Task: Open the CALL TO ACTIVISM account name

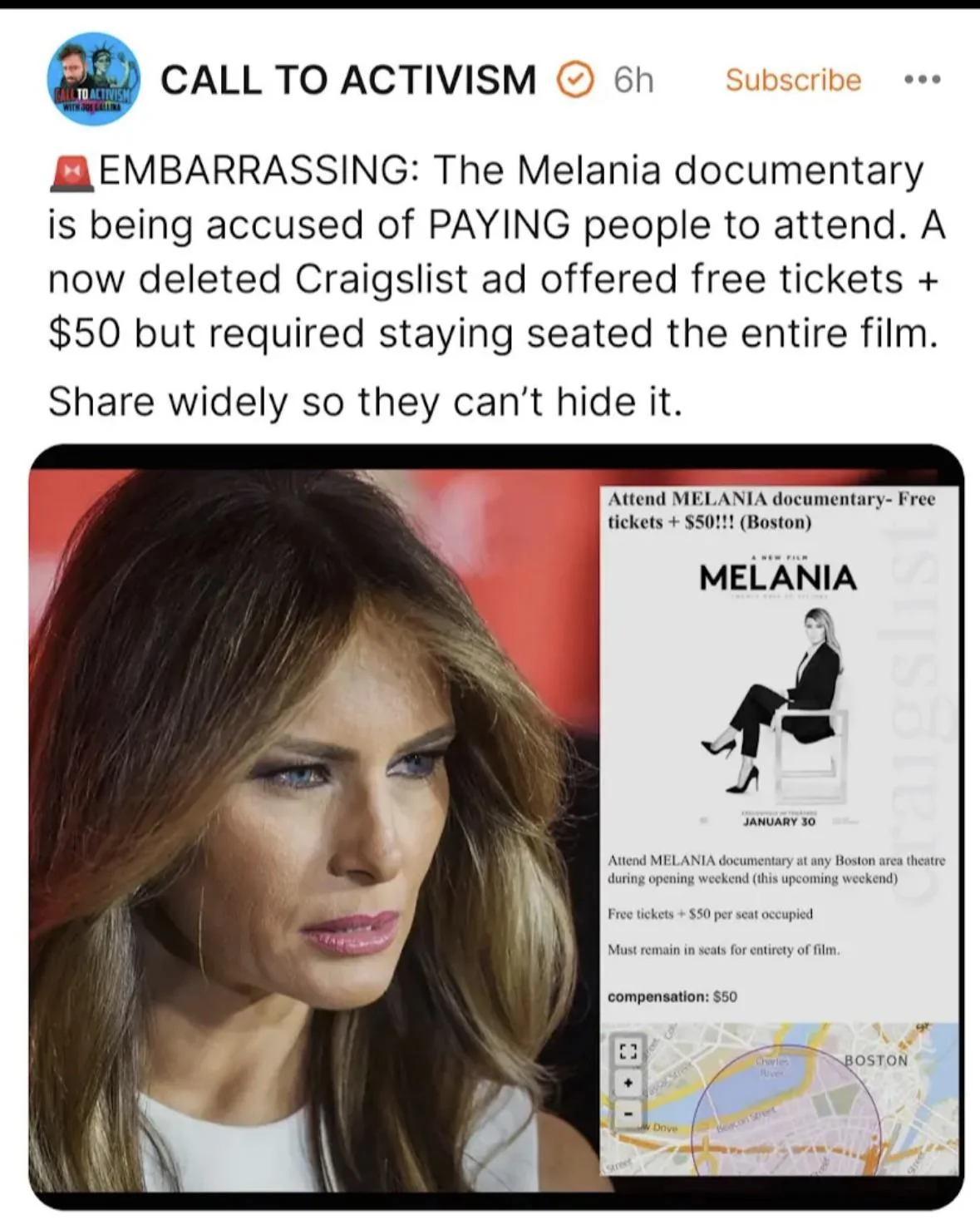Action: coord(348,80)
